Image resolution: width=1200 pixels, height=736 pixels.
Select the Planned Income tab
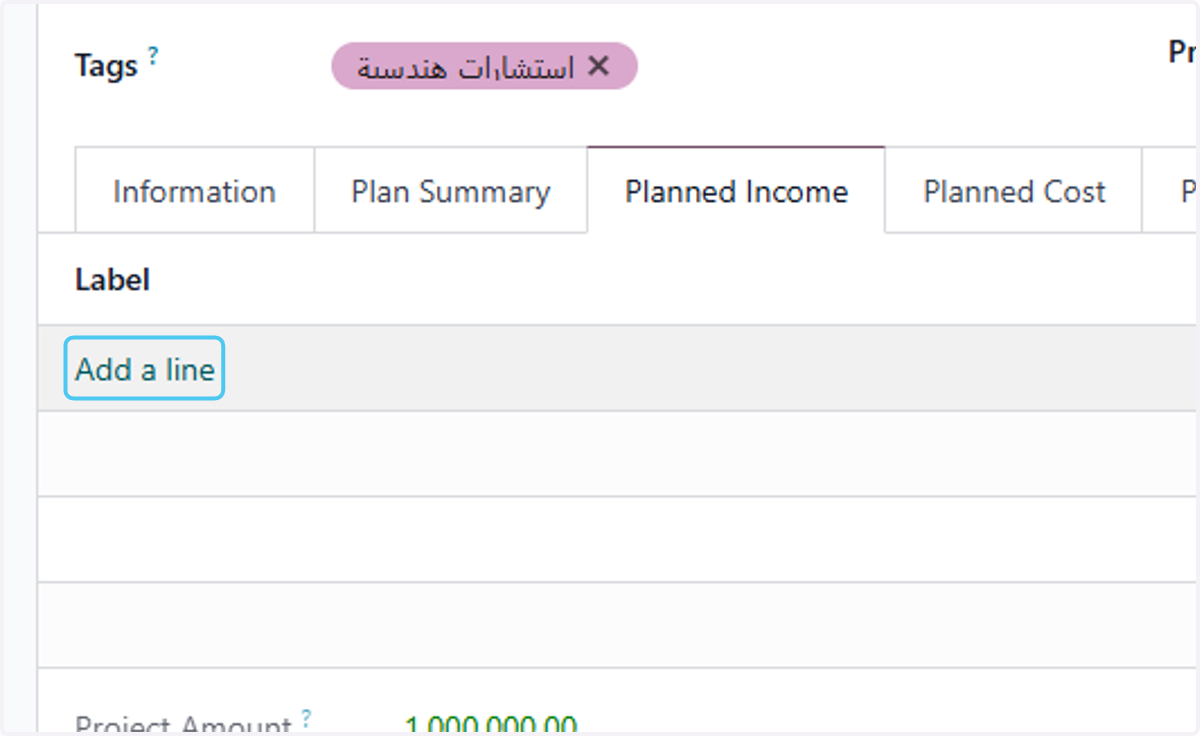736,190
